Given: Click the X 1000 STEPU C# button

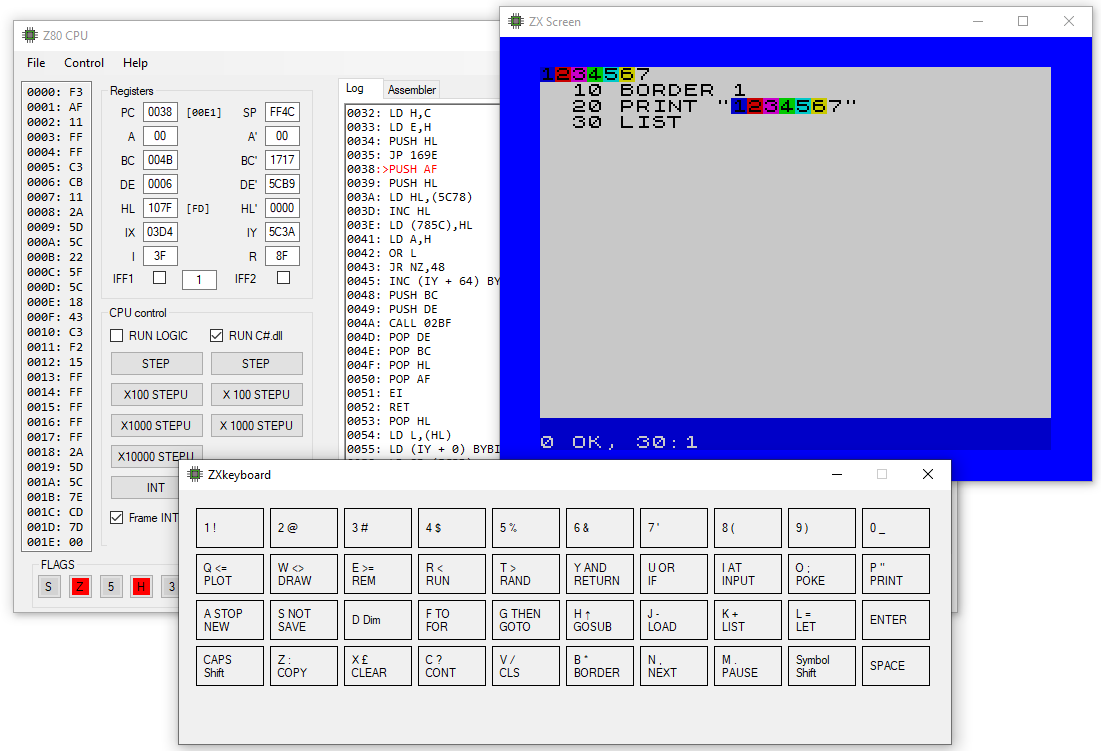Looking at the screenshot, I should click(256, 425).
